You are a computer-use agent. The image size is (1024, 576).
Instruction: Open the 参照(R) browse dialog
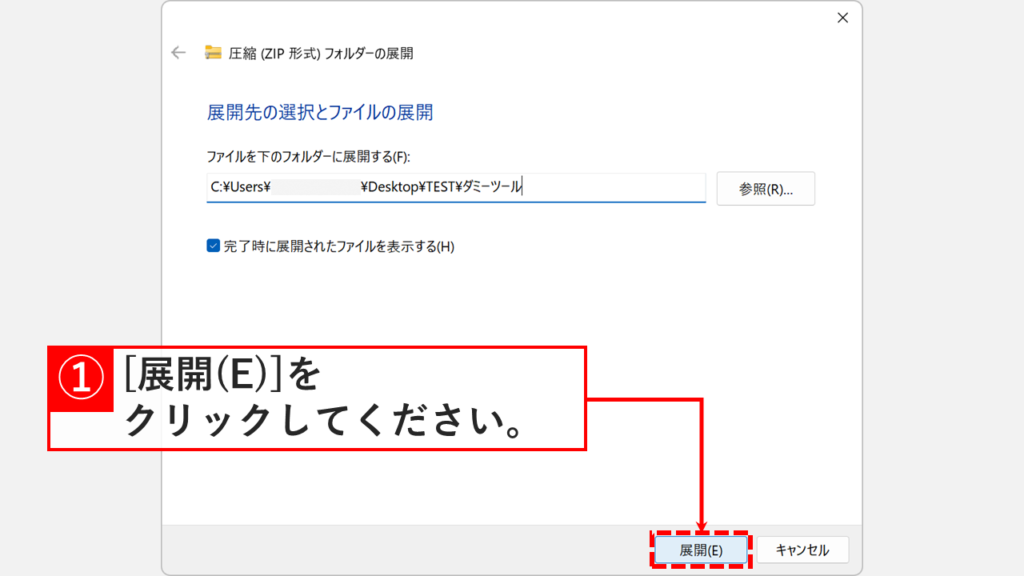(x=766, y=188)
